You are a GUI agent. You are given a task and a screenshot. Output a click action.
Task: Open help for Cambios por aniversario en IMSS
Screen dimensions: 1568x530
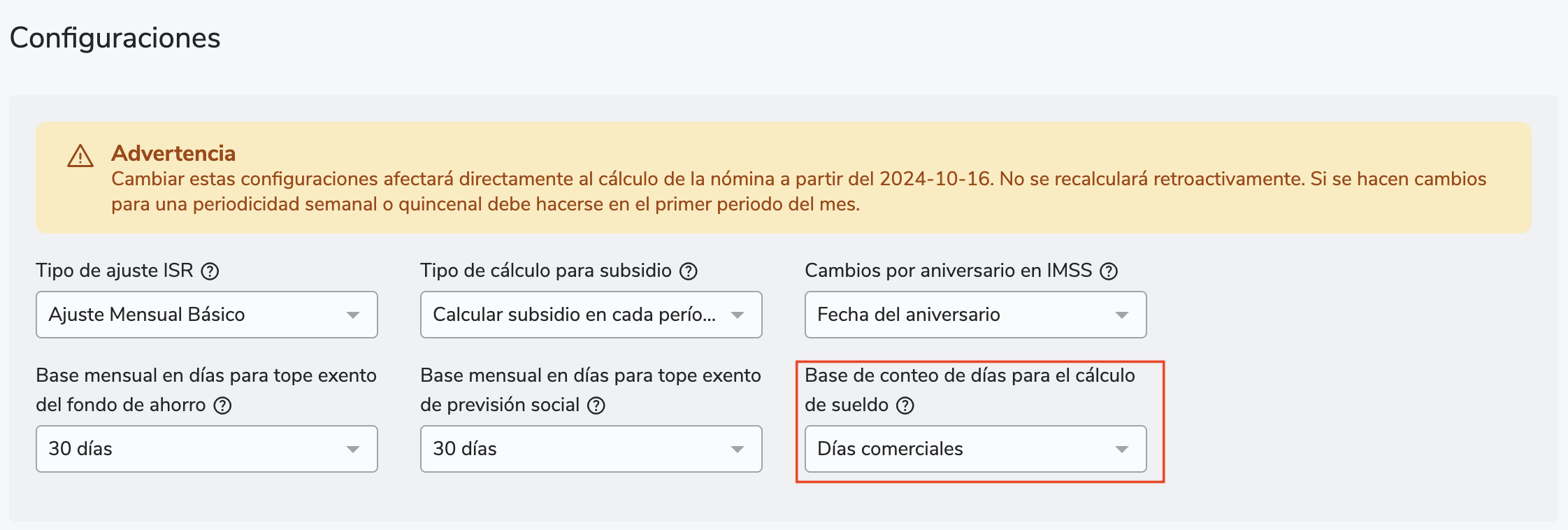[x=1109, y=271]
